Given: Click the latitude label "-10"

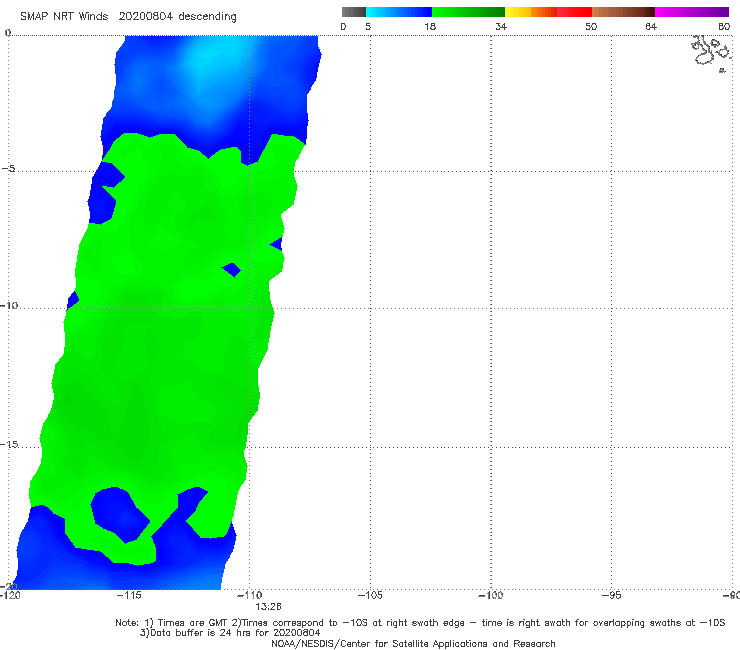Looking at the screenshot, I should click(x=9, y=305).
